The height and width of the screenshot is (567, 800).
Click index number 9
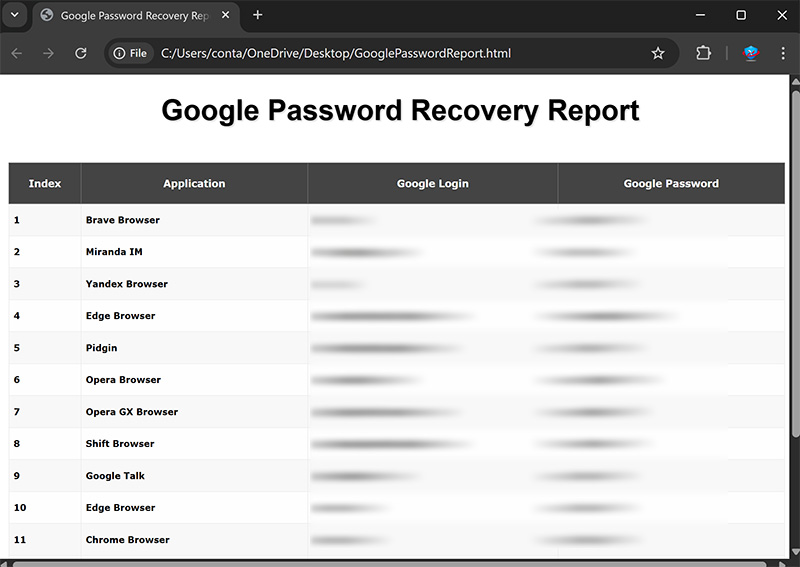point(17,476)
